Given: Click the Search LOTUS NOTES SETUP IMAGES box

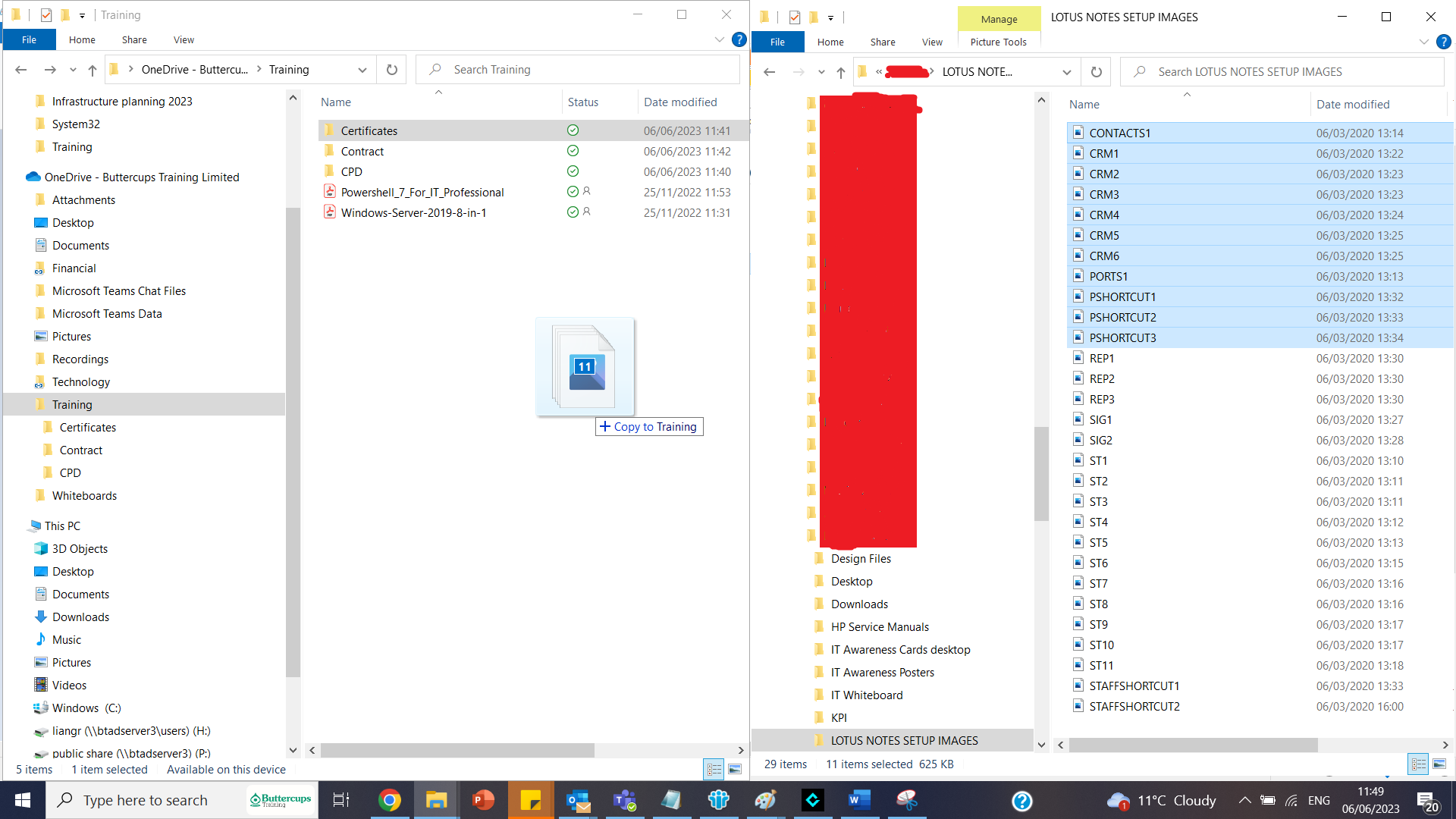Looking at the screenshot, I should point(1282,72).
